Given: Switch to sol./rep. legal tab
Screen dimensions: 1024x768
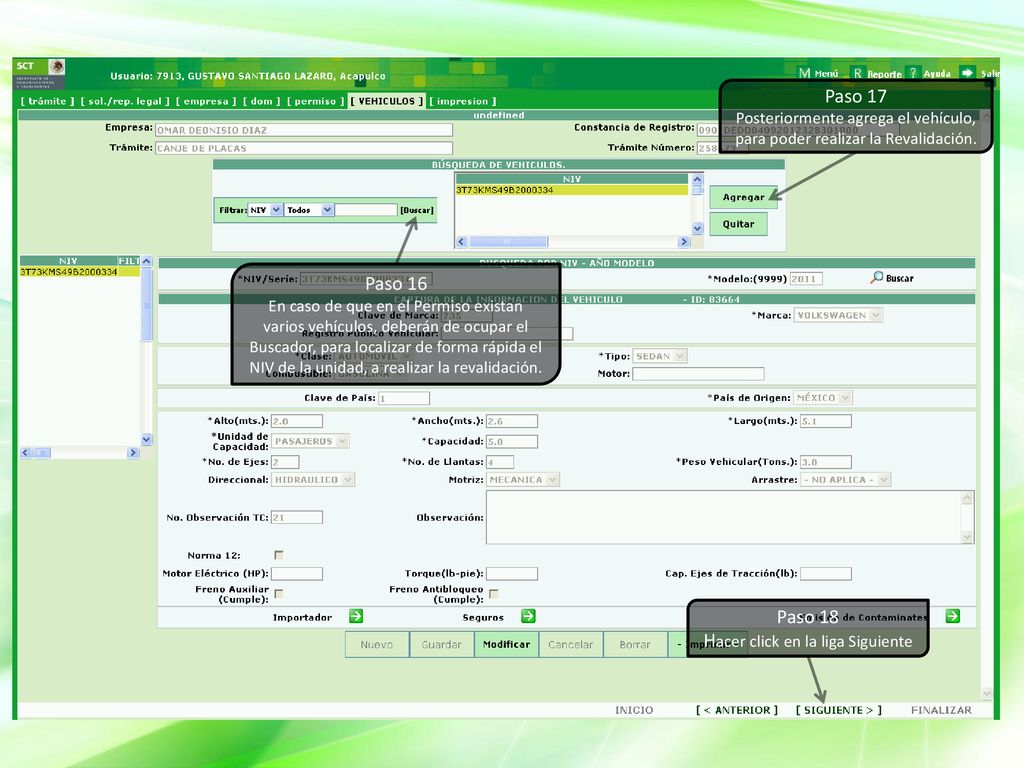Looking at the screenshot, I should click(125, 101).
